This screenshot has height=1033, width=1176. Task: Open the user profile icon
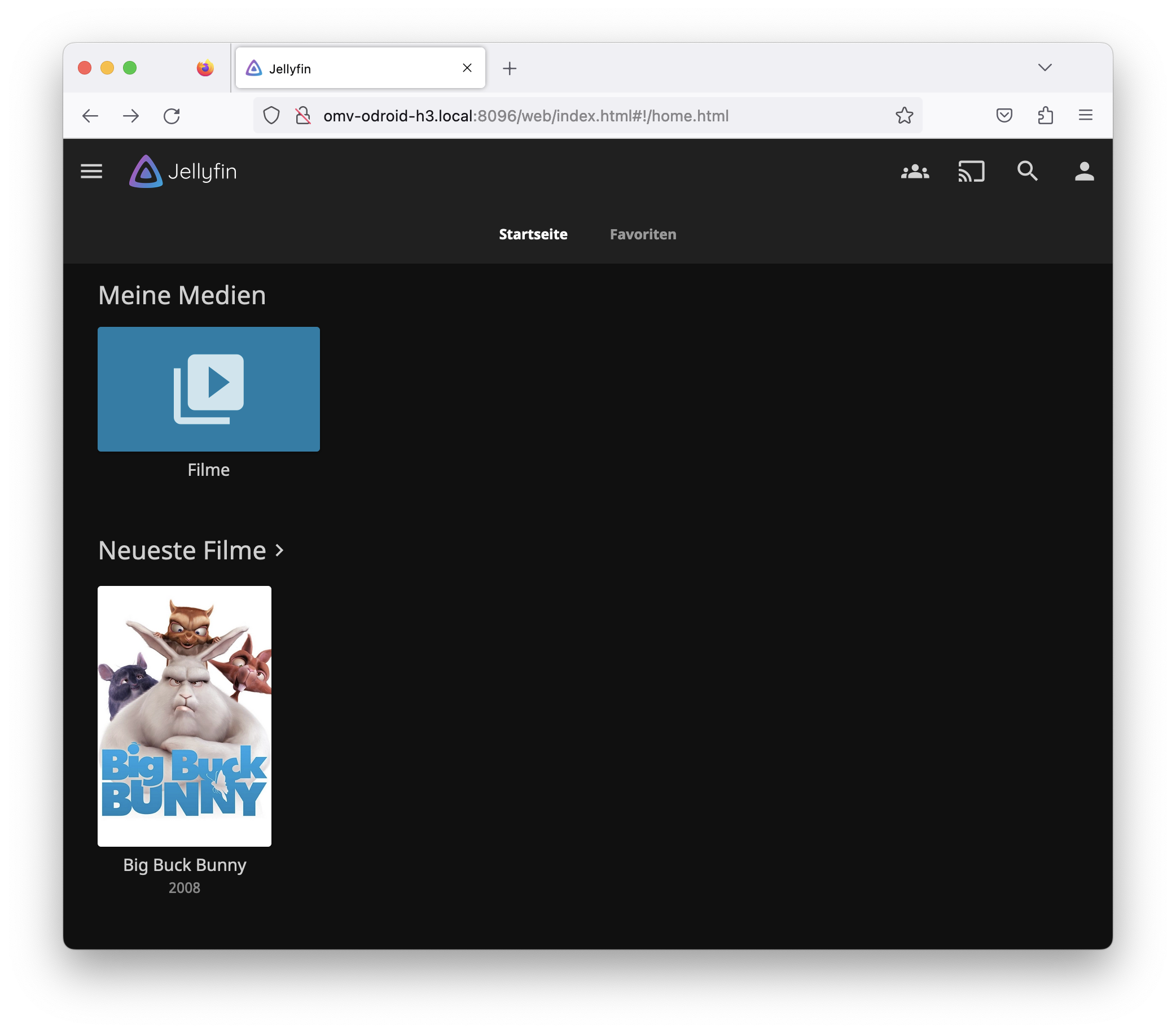1084,172
